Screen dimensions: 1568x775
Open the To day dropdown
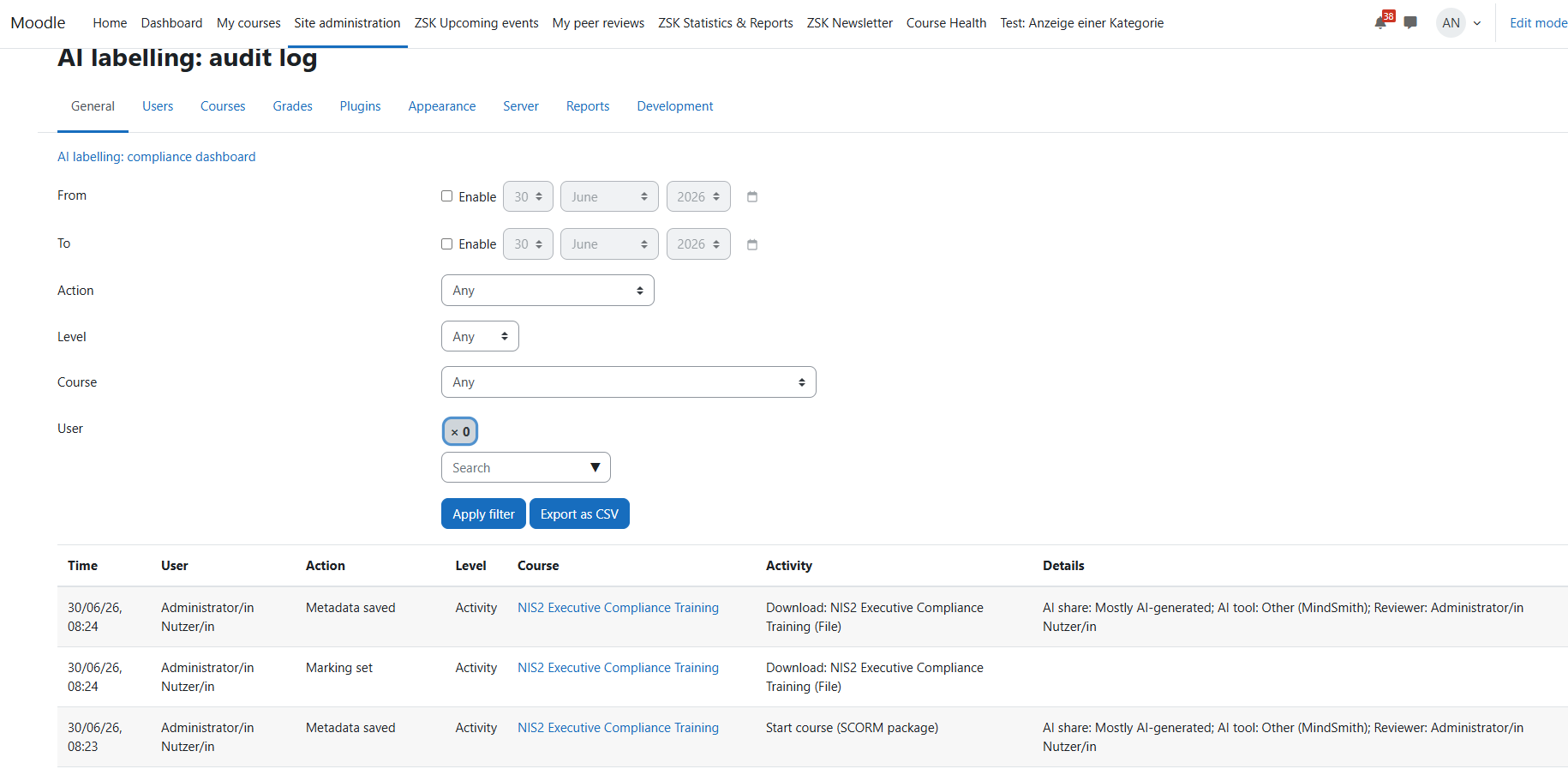(528, 244)
